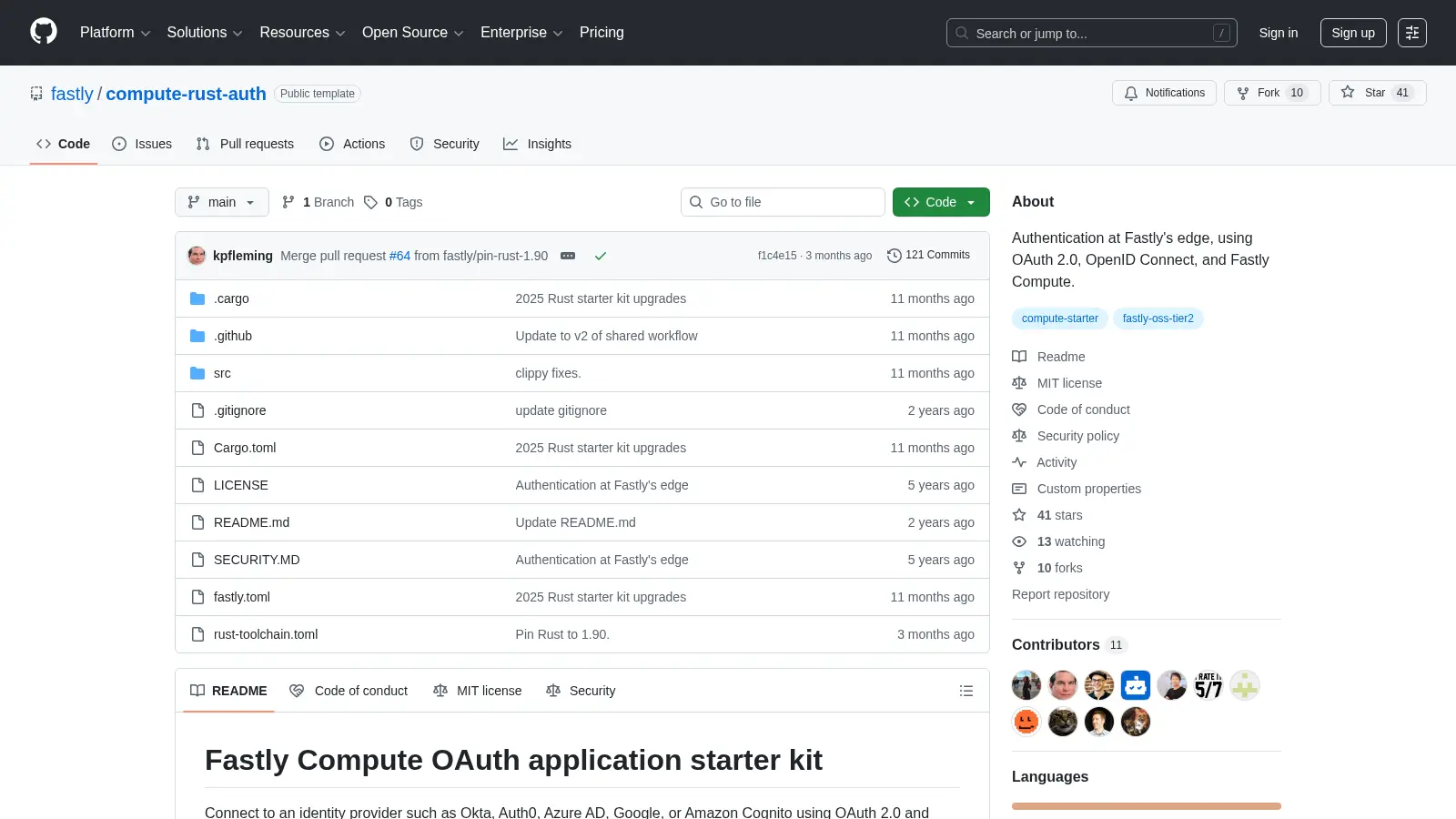Click the Cargo.toml file icon

[x=197, y=448]
